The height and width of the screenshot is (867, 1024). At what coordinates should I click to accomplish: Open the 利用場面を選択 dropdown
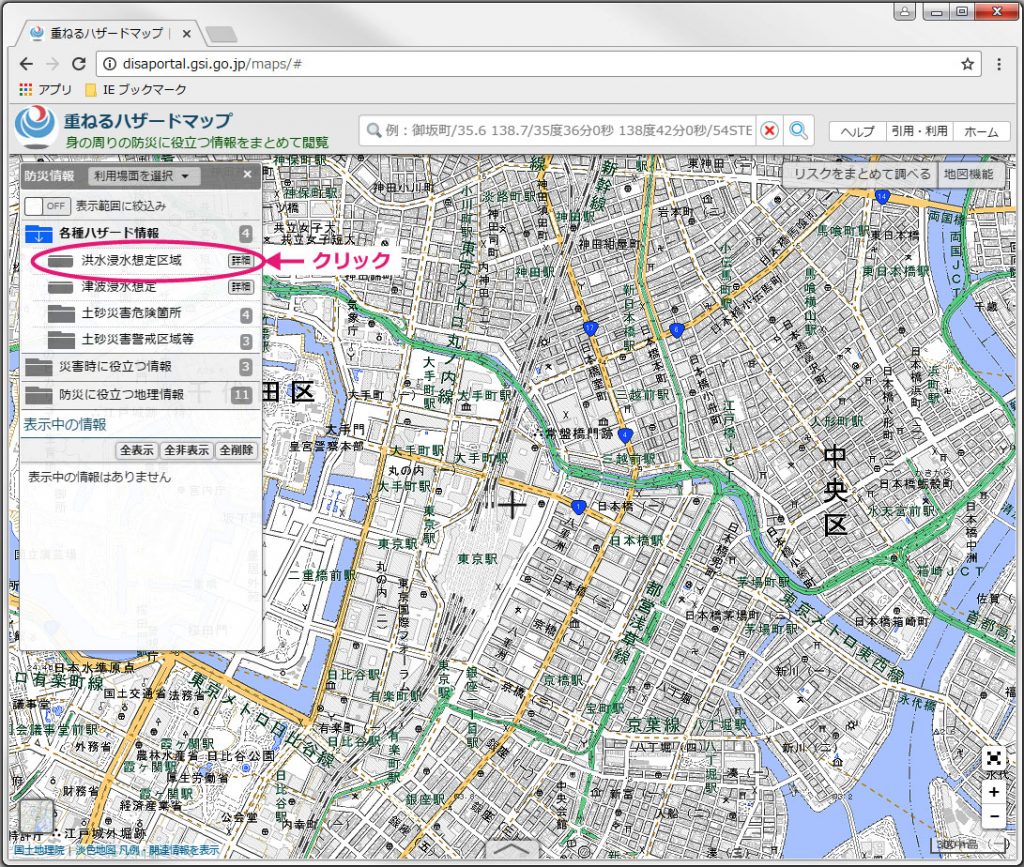(145, 176)
